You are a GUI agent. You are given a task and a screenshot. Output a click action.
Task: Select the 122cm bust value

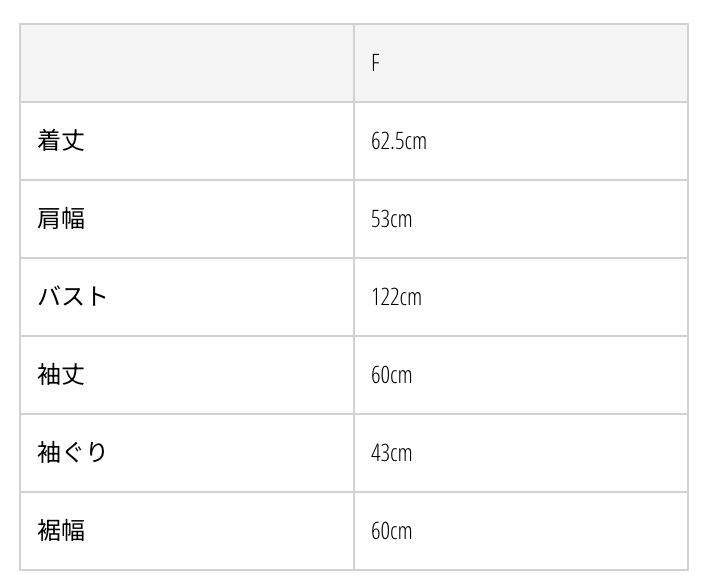coord(396,297)
